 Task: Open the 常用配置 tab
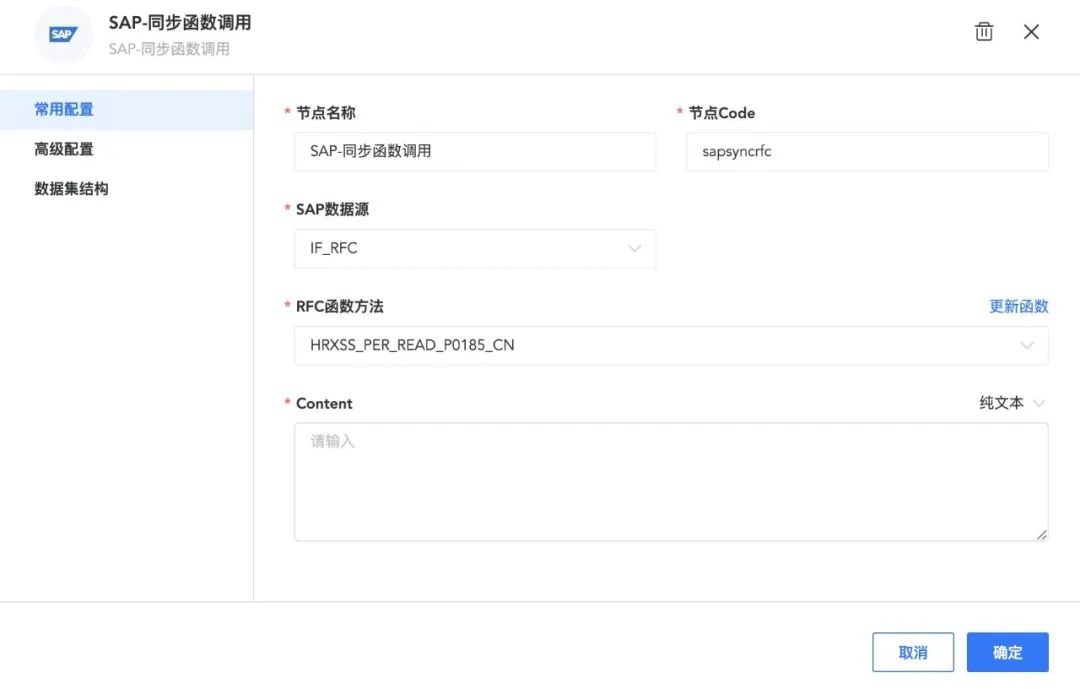pos(127,110)
